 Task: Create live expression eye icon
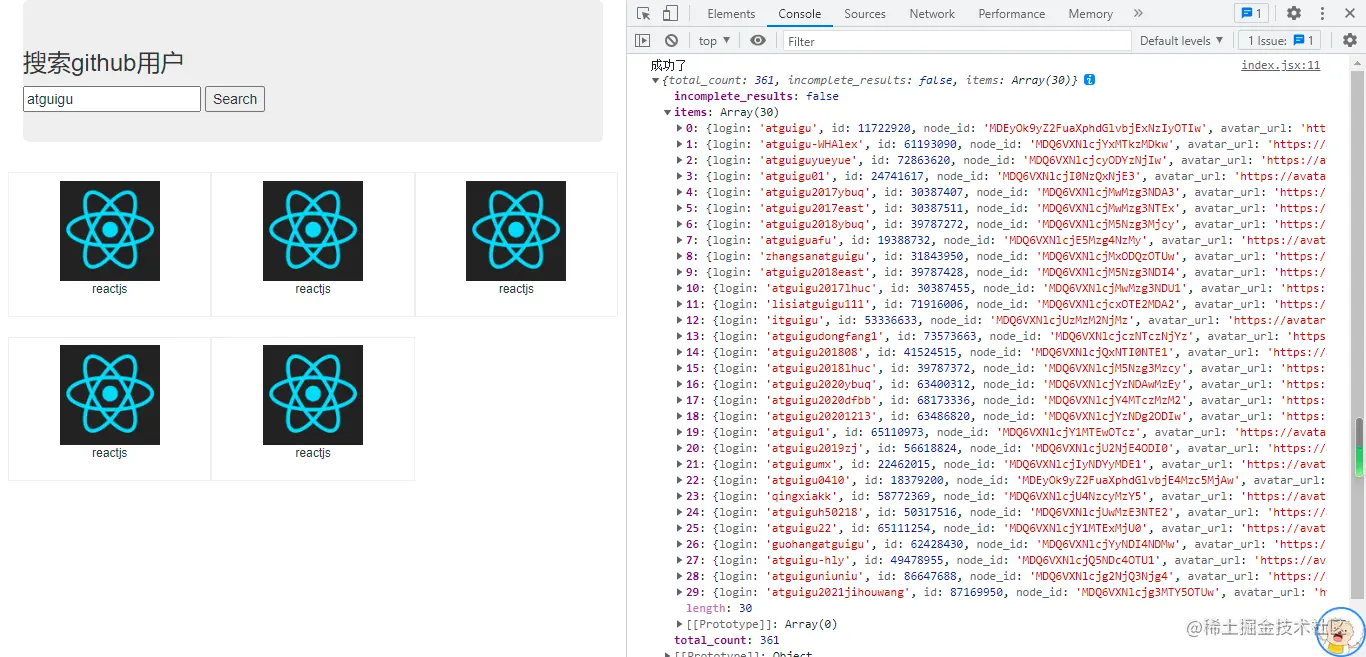click(758, 41)
